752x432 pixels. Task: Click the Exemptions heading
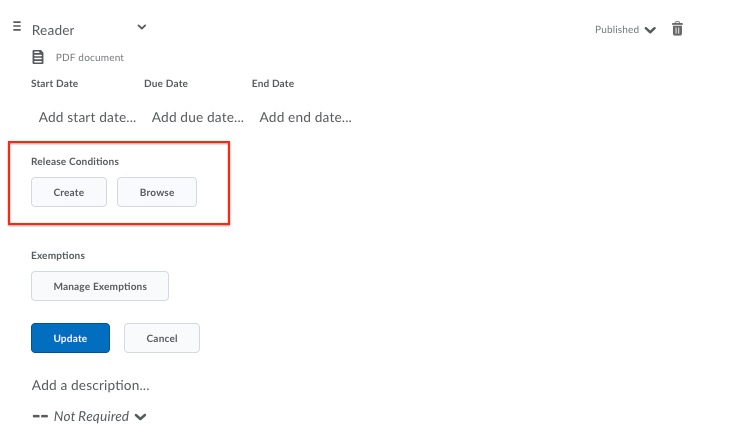(x=58, y=256)
